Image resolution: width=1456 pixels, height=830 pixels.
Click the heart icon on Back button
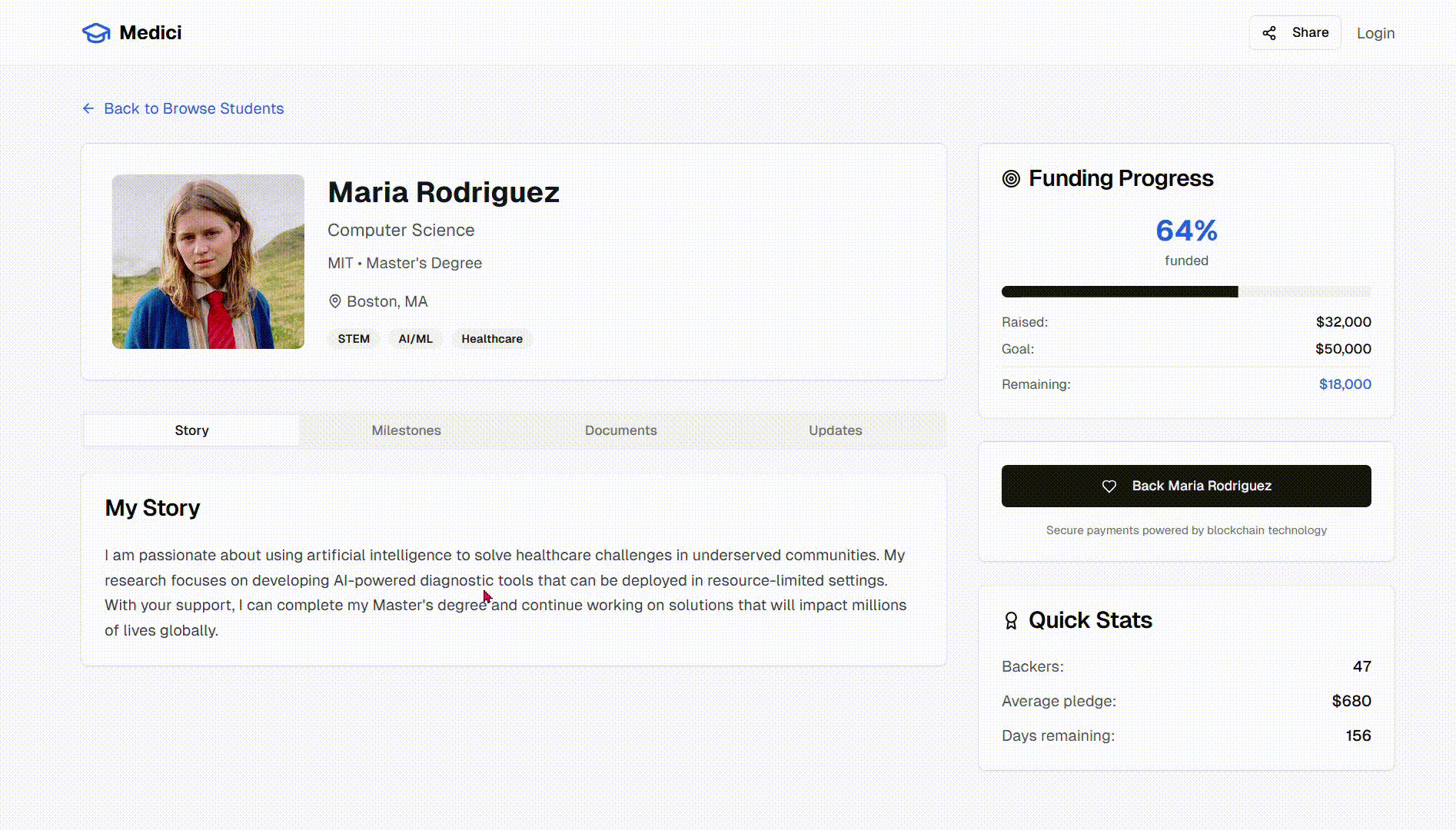(1109, 486)
